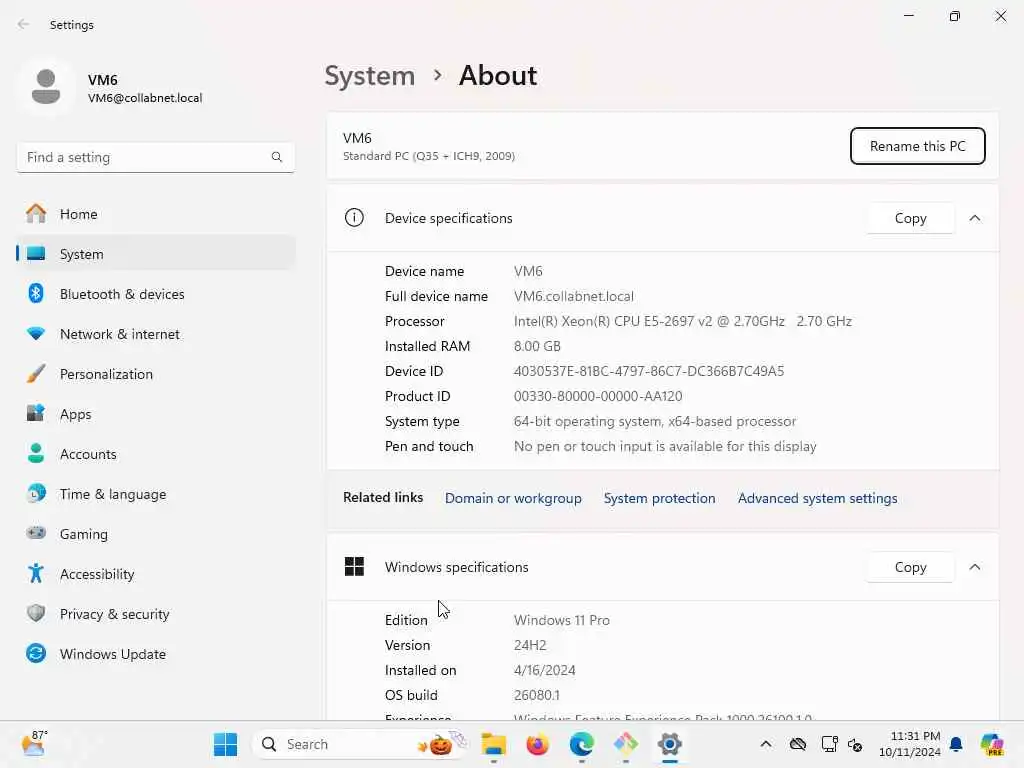
Task: Click the VM6 user avatar picture
Action: (x=46, y=88)
